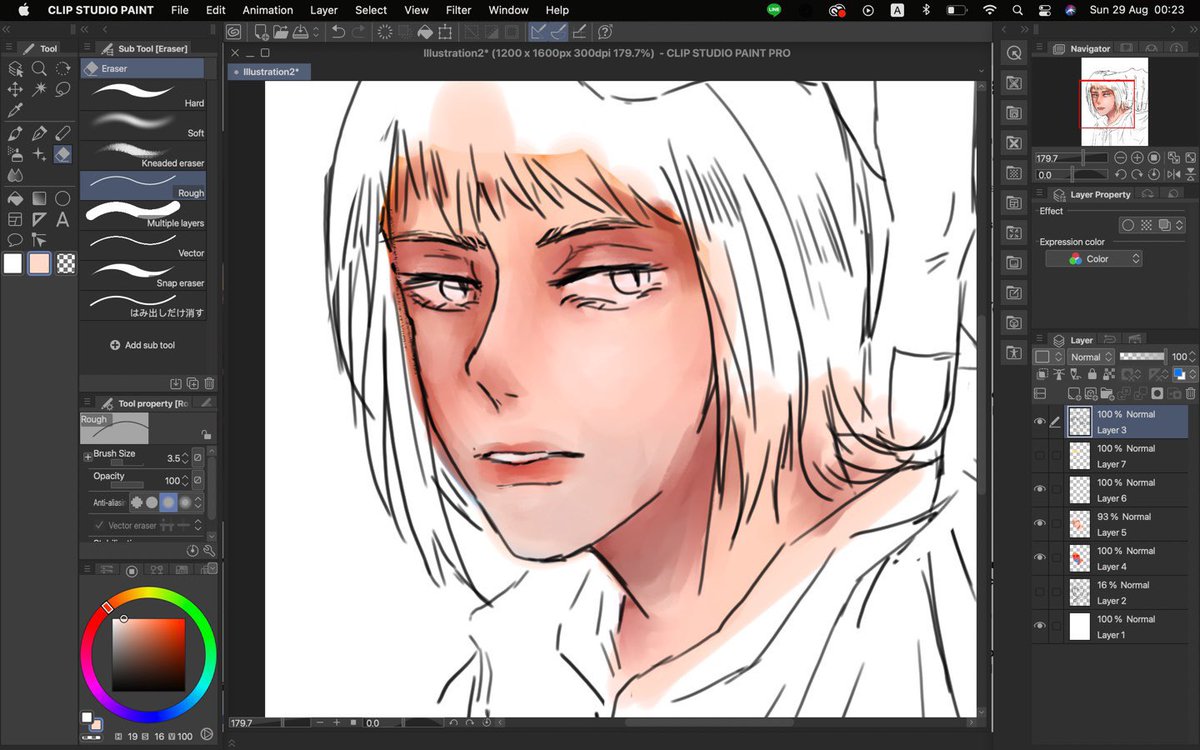Select the Snap eraser sub tool
The height and width of the screenshot is (750, 1200).
click(143, 275)
